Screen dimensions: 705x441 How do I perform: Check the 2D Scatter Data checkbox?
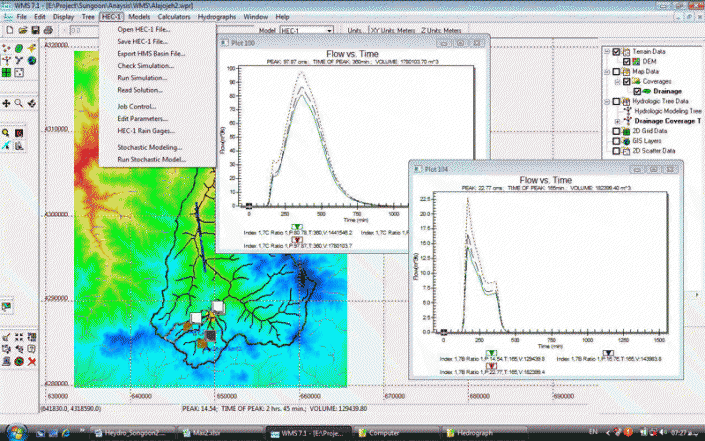pos(616,151)
